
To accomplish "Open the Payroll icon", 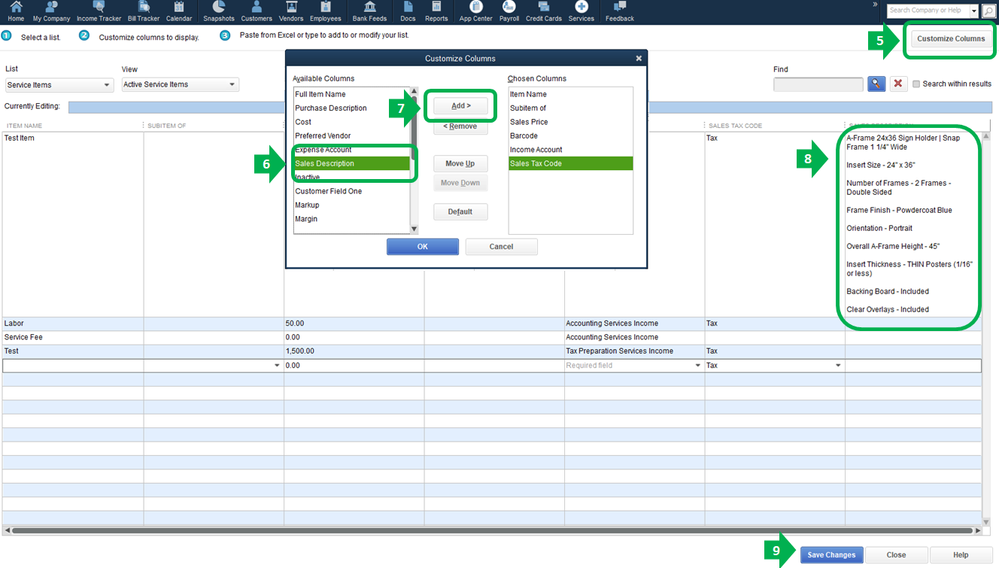I will 509,11.
